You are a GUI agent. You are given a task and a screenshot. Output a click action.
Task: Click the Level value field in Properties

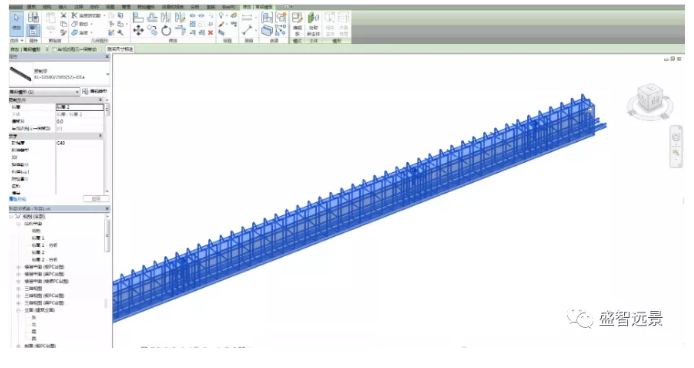click(x=80, y=107)
